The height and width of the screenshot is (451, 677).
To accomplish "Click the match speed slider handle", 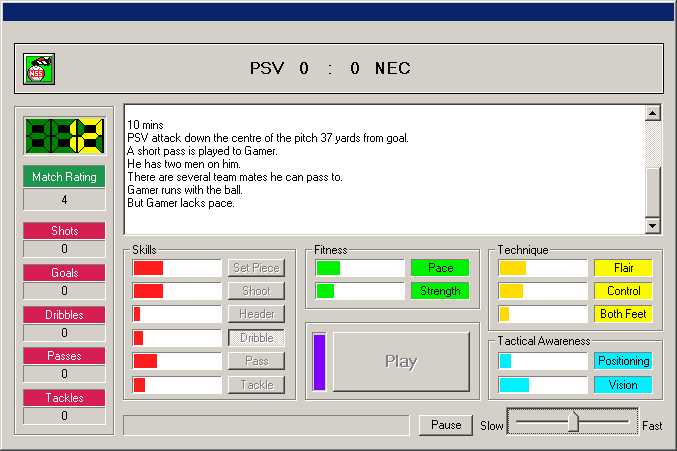I will point(573,423).
